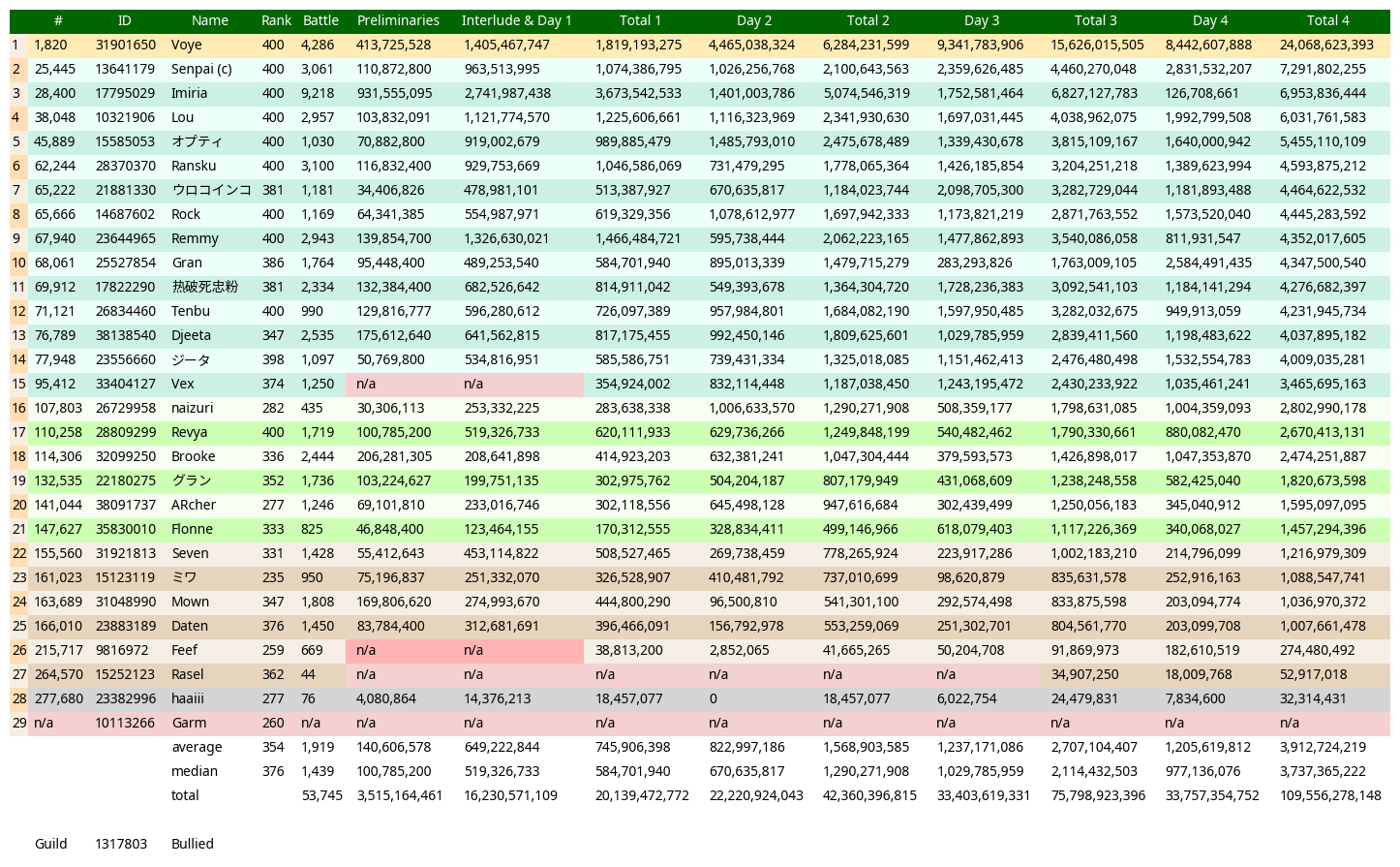This screenshot has width=1400, height=867.
Task: Select haaiii's Day 2 value '0'
Action: 714,698
